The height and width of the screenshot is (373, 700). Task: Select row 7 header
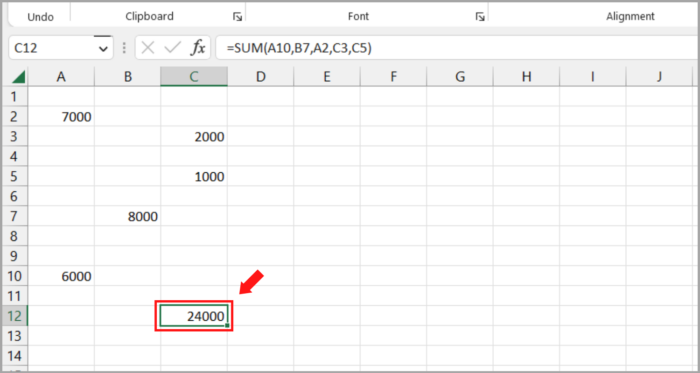[15, 216]
